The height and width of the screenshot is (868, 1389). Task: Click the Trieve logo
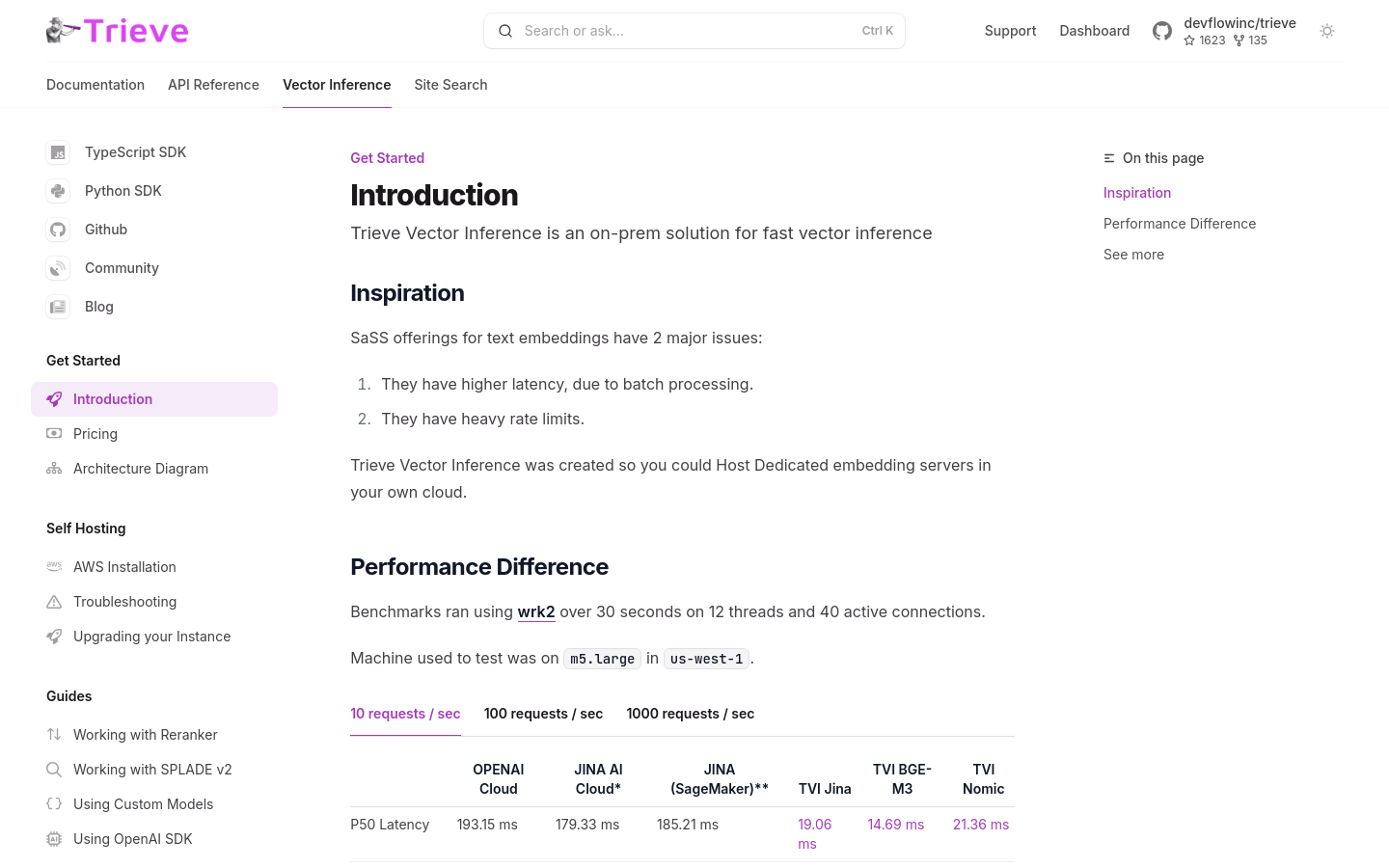pyautogui.click(x=118, y=31)
